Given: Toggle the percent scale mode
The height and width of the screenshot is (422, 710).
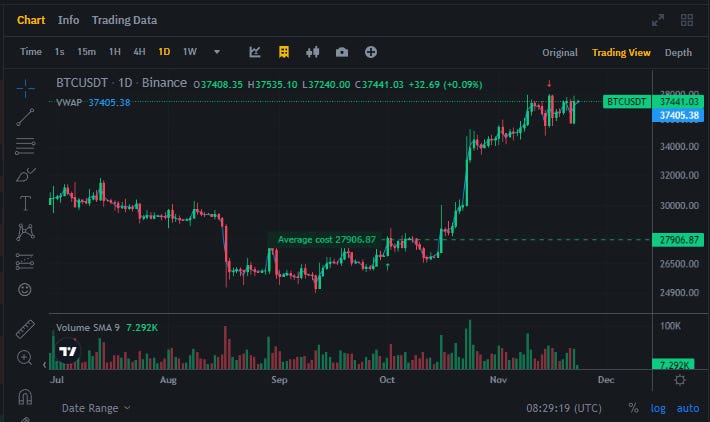Looking at the screenshot, I should [x=633, y=408].
